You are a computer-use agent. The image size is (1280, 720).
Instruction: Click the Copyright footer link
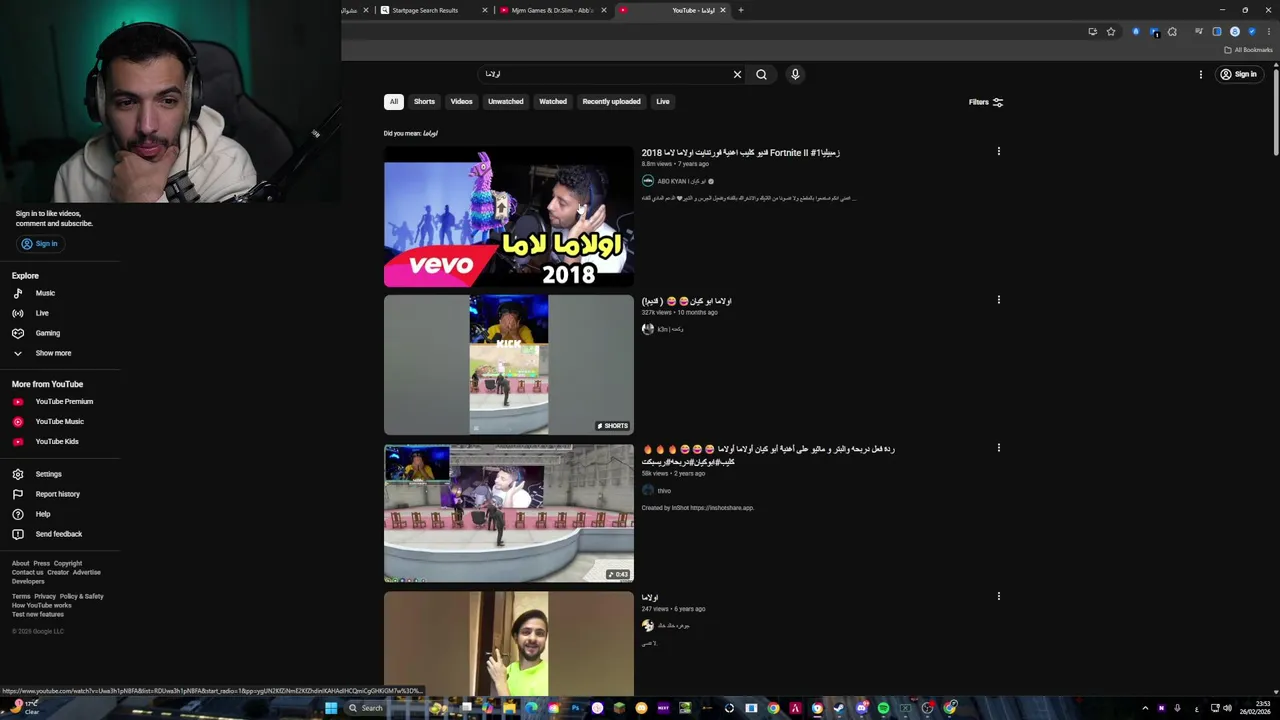[67, 563]
